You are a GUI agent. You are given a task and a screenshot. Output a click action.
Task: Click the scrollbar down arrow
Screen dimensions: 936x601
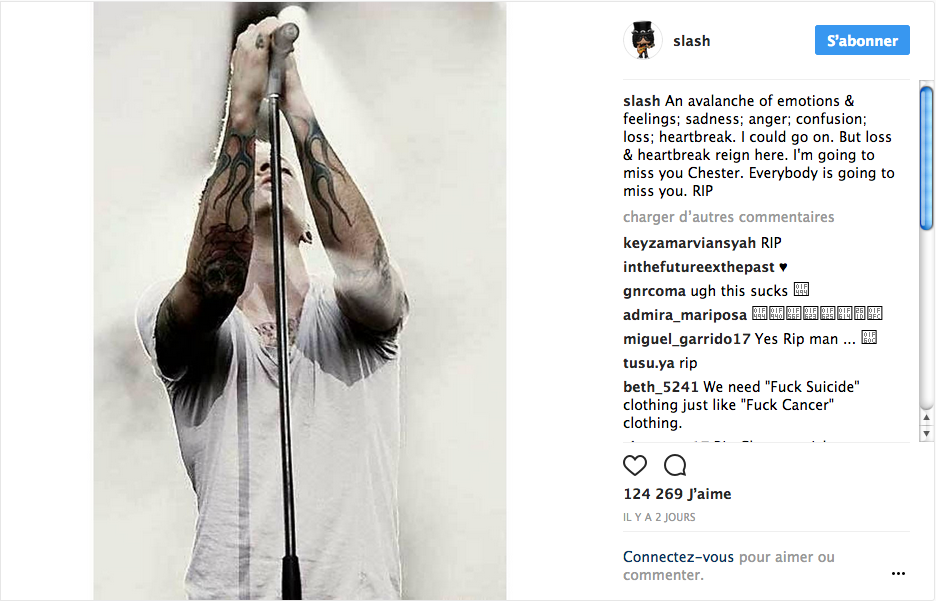click(926, 434)
